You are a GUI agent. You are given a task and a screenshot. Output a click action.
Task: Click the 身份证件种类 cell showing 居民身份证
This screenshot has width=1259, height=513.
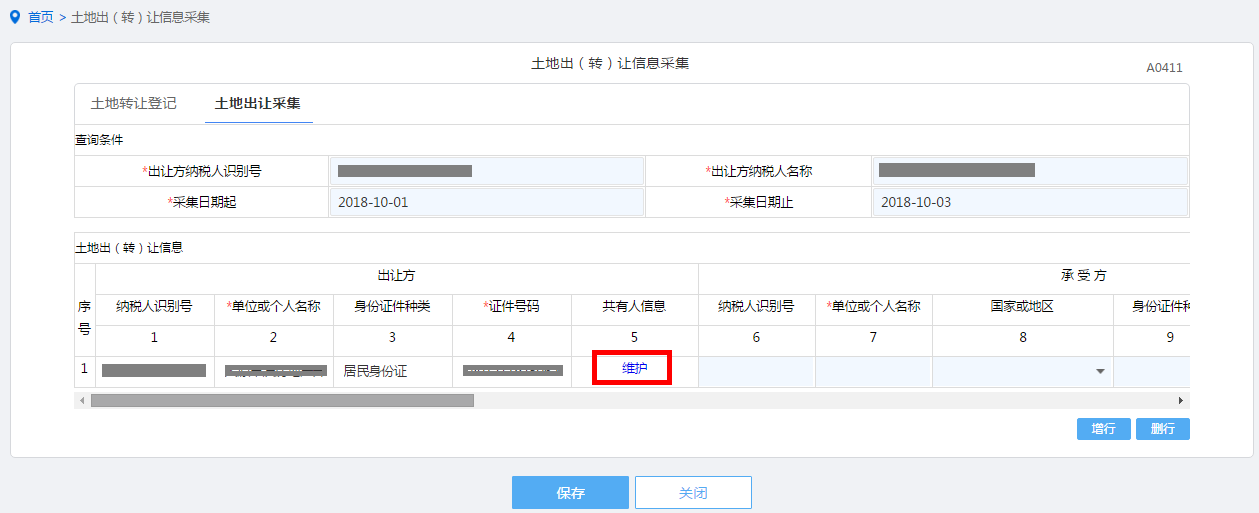392,370
